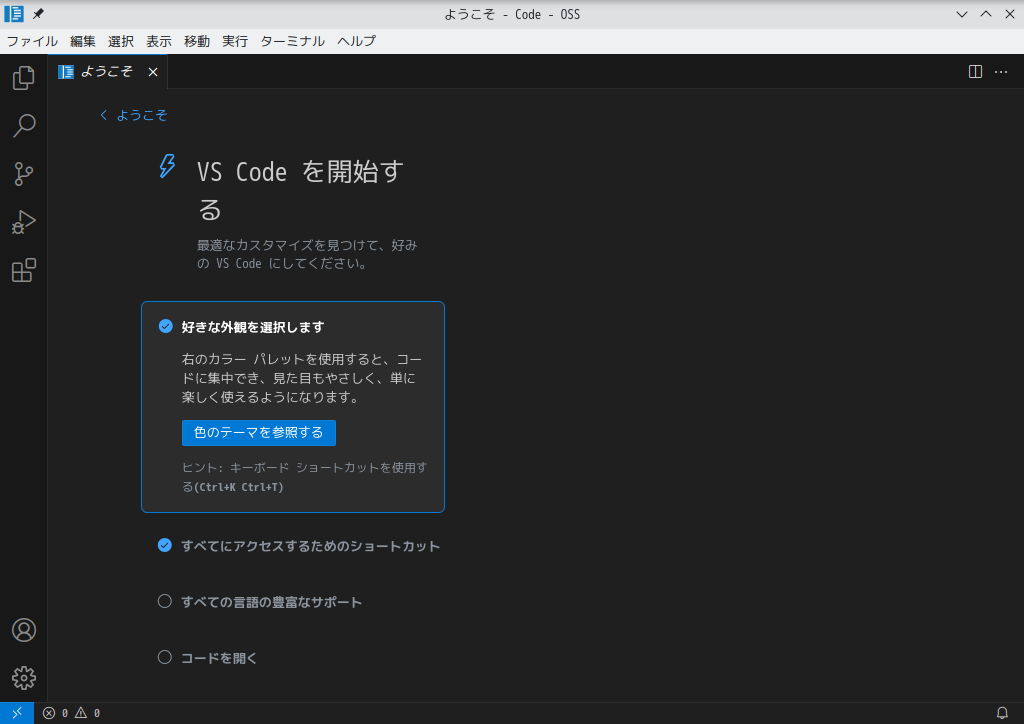The height and width of the screenshot is (724, 1024).
Task: Click the remote window indicator in status bar
Action: pos(17,713)
